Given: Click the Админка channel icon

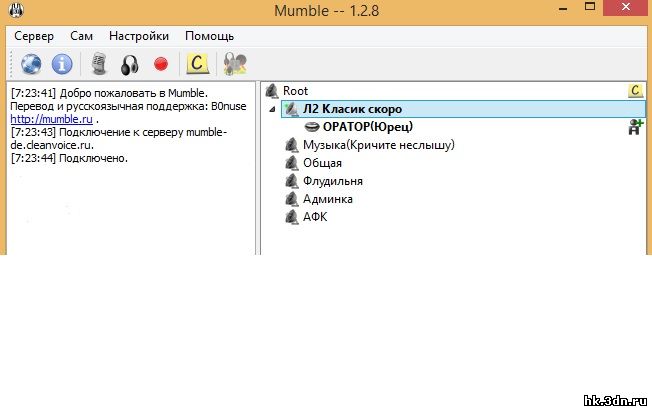Looking at the screenshot, I should [x=292, y=199].
